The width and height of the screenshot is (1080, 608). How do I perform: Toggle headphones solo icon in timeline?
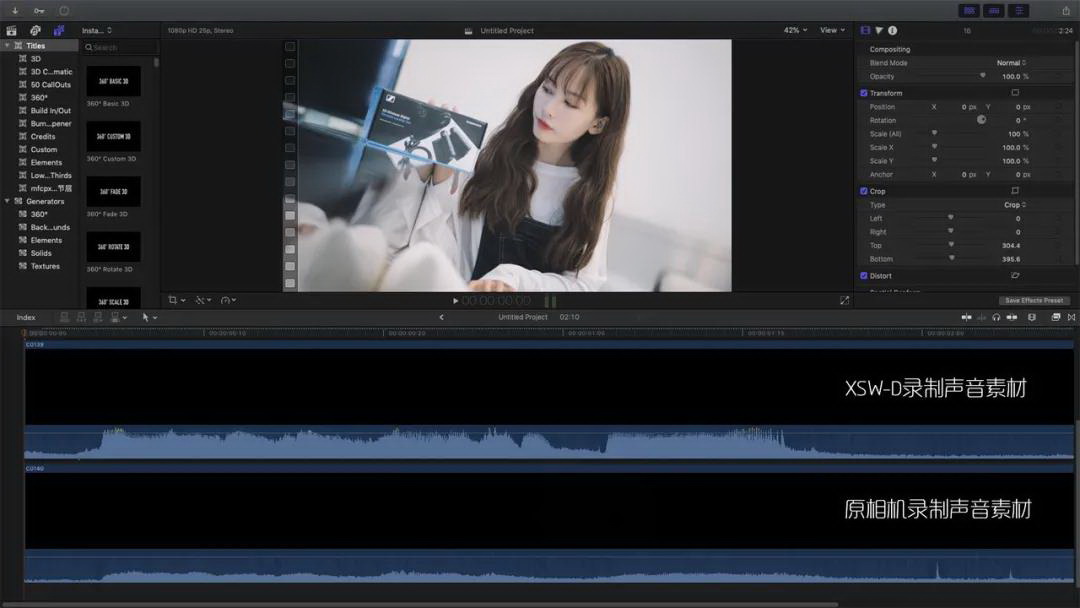pos(996,317)
